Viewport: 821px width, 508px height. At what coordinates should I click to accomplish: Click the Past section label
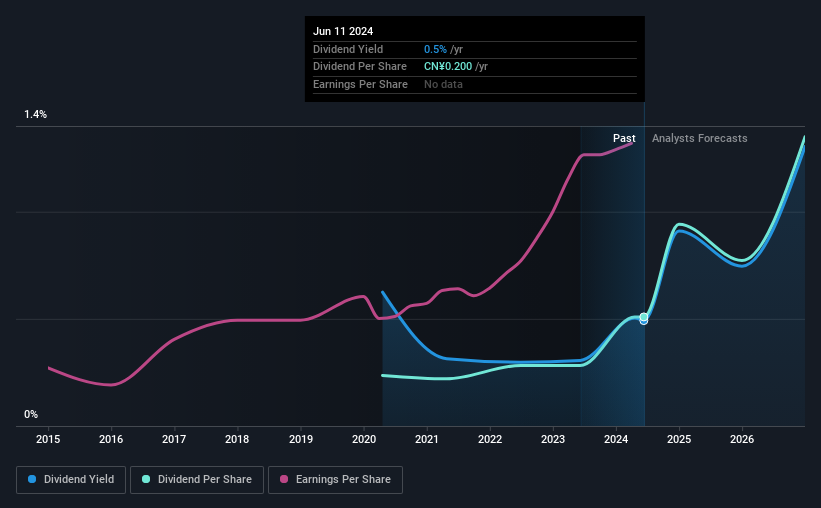coord(624,138)
